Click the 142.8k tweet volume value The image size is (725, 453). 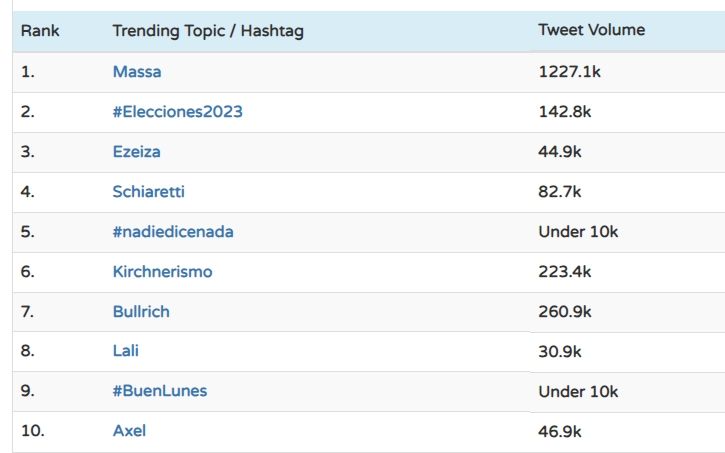[x=565, y=112]
